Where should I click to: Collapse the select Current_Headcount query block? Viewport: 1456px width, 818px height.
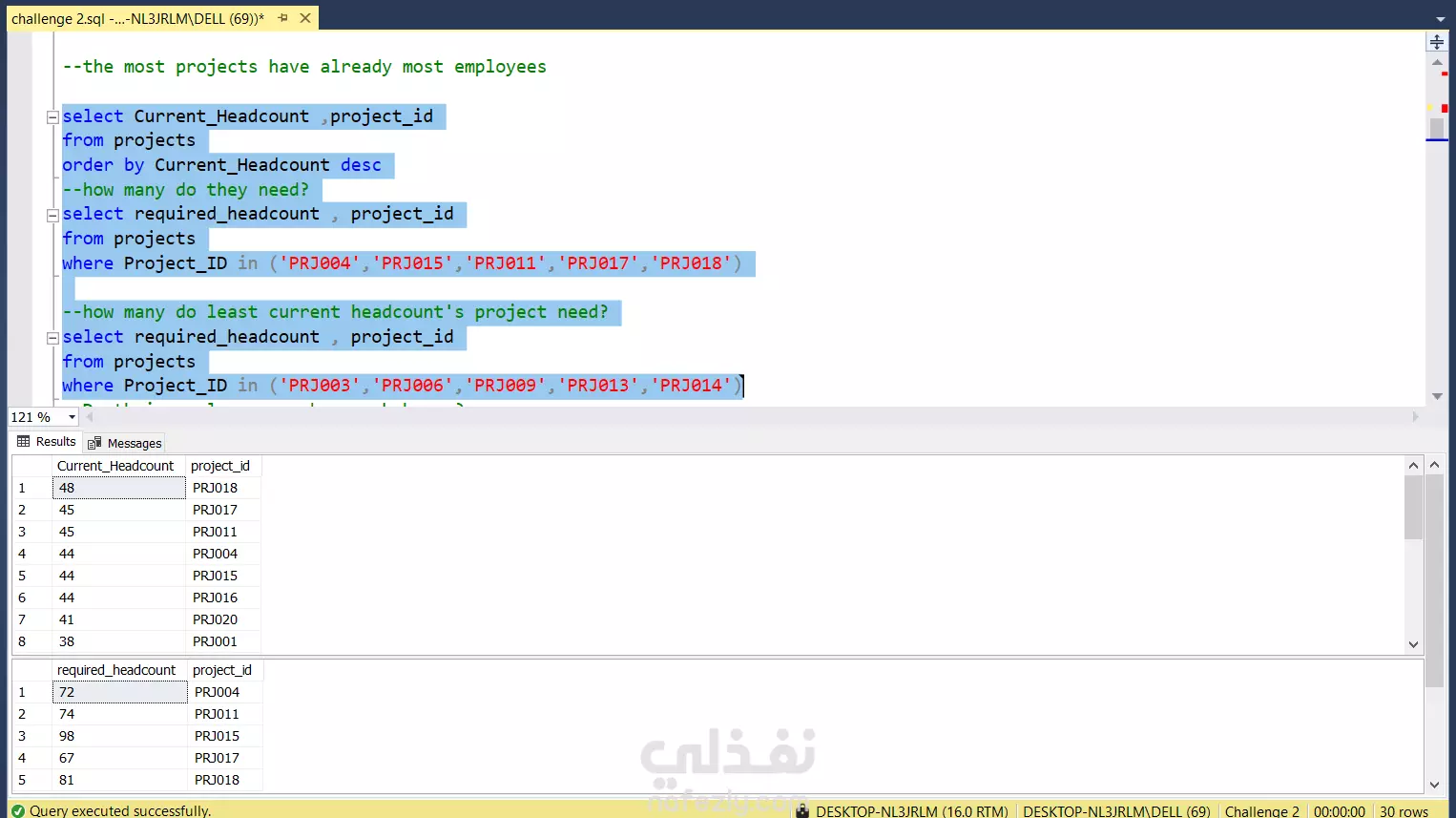[x=52, y=117]
